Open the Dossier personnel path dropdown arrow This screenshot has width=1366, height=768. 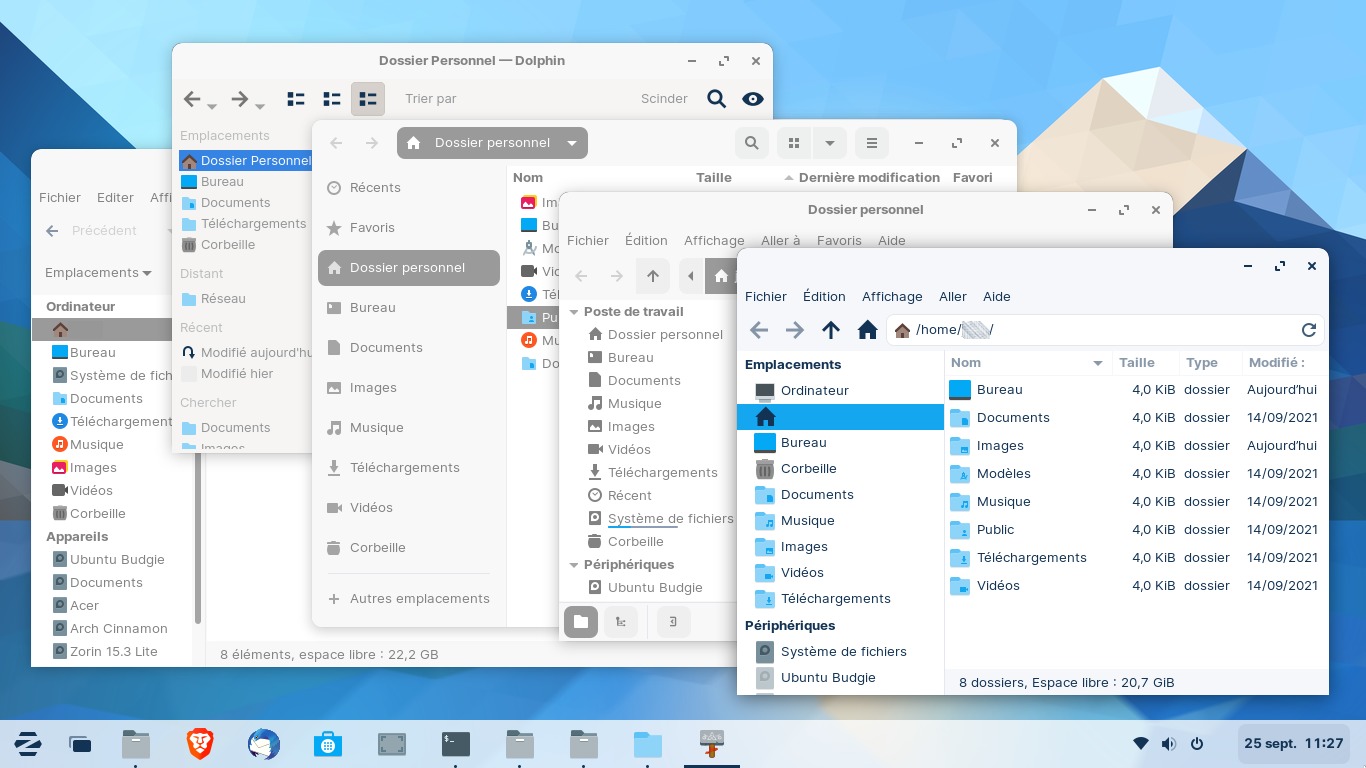[x=572, y=143]
